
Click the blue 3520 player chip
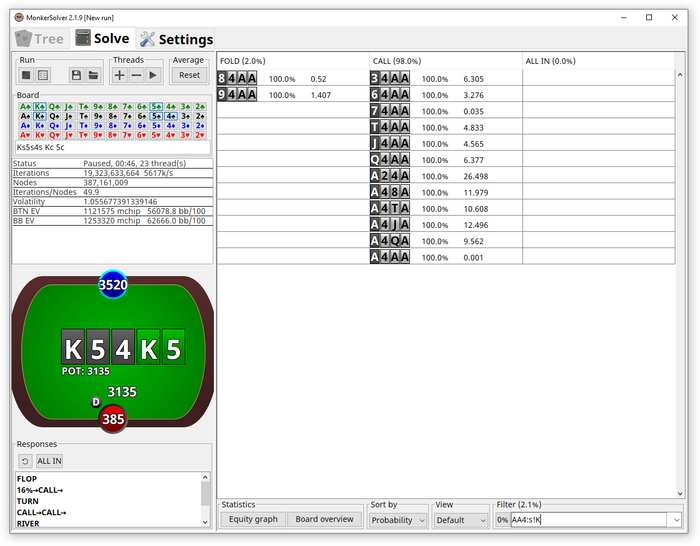(x=113, y=284)
